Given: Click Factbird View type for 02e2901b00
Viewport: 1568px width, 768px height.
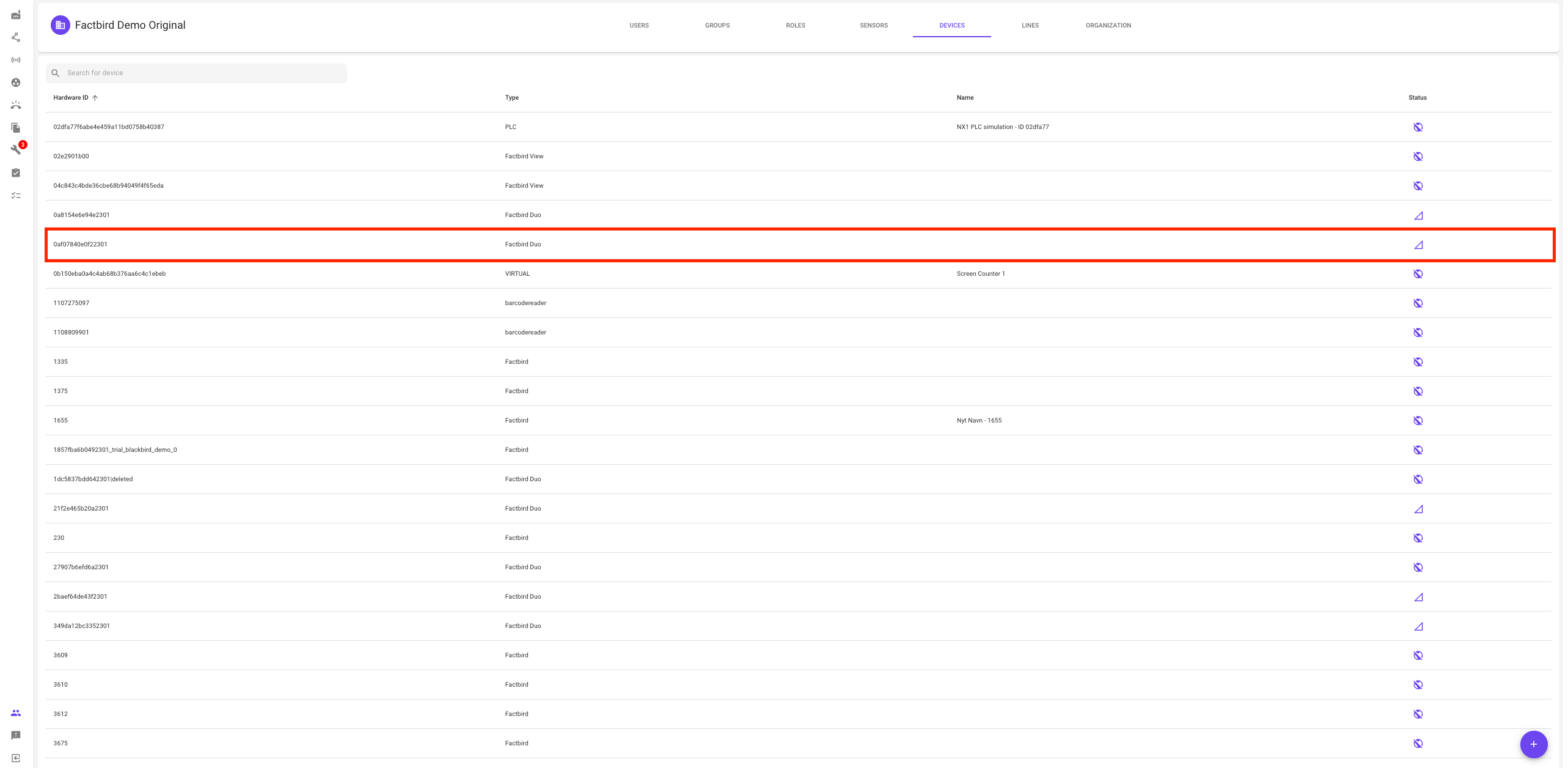Looking at the screenshot, I should [524, 157].
